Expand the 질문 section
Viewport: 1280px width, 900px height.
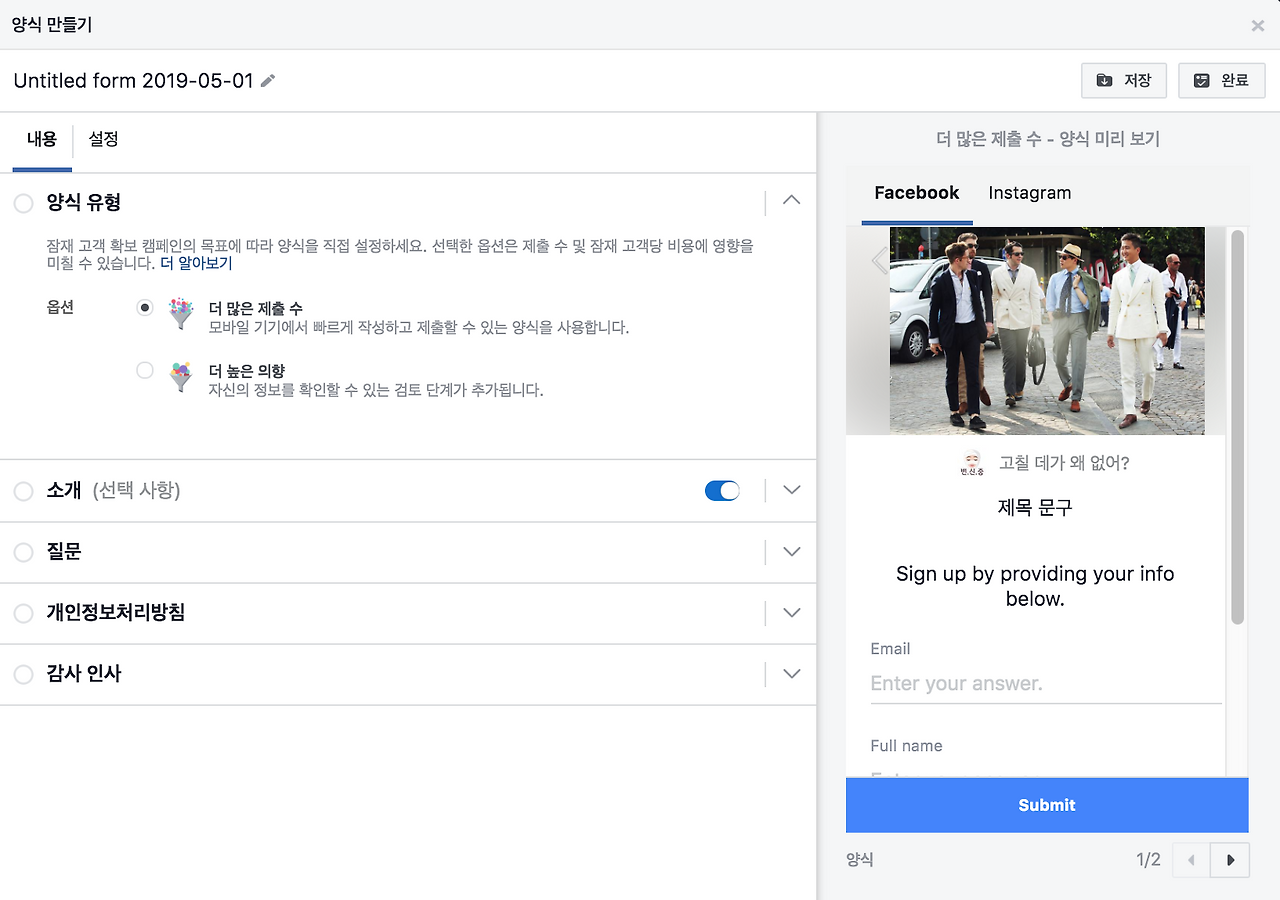(791, 551)
